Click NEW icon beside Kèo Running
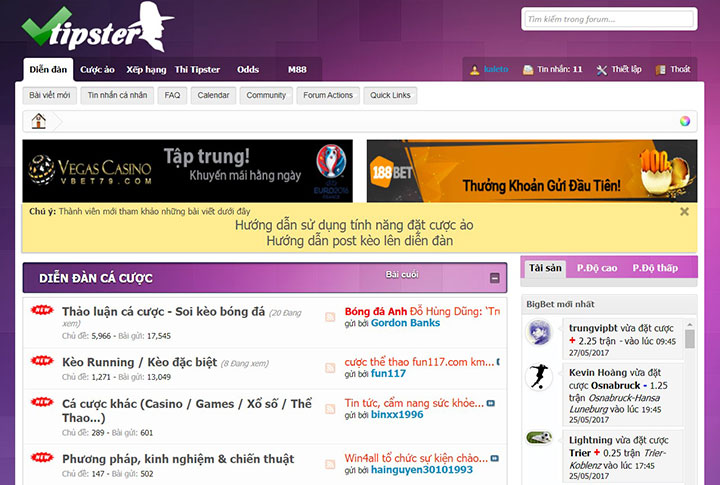This screenshot has height=485, width=720. click(42, 361)
